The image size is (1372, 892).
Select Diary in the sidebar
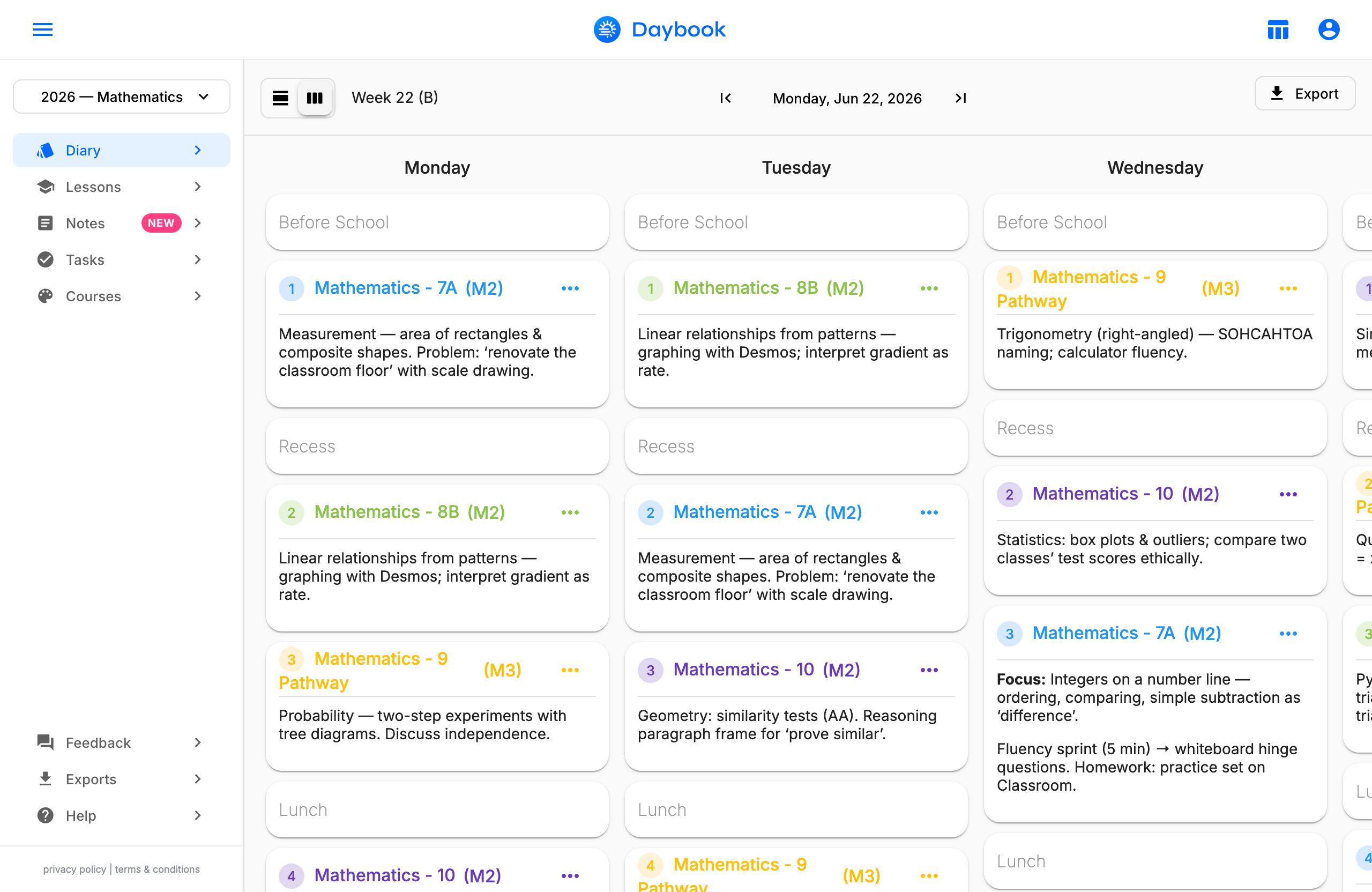[x=122, y=151]
